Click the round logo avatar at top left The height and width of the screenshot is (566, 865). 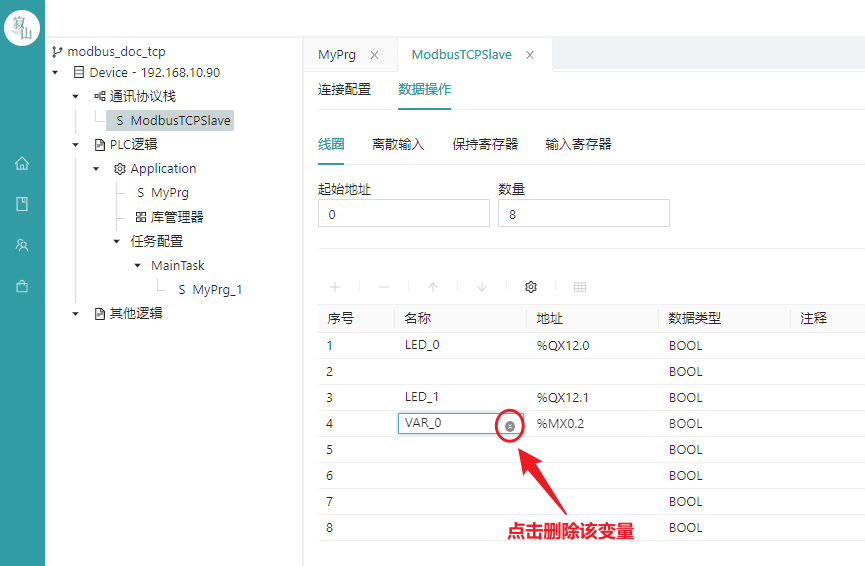(22, 28)
